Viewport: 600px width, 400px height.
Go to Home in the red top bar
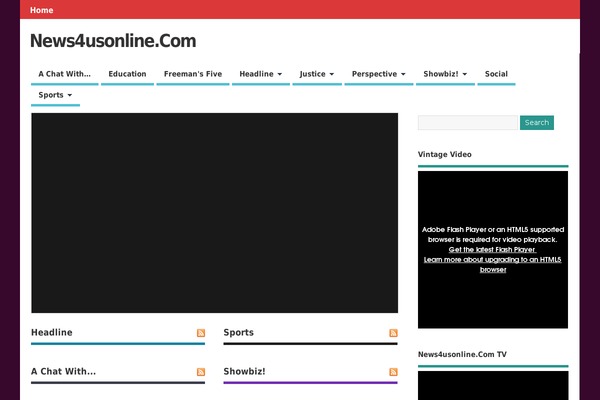[x=42, y=10]
